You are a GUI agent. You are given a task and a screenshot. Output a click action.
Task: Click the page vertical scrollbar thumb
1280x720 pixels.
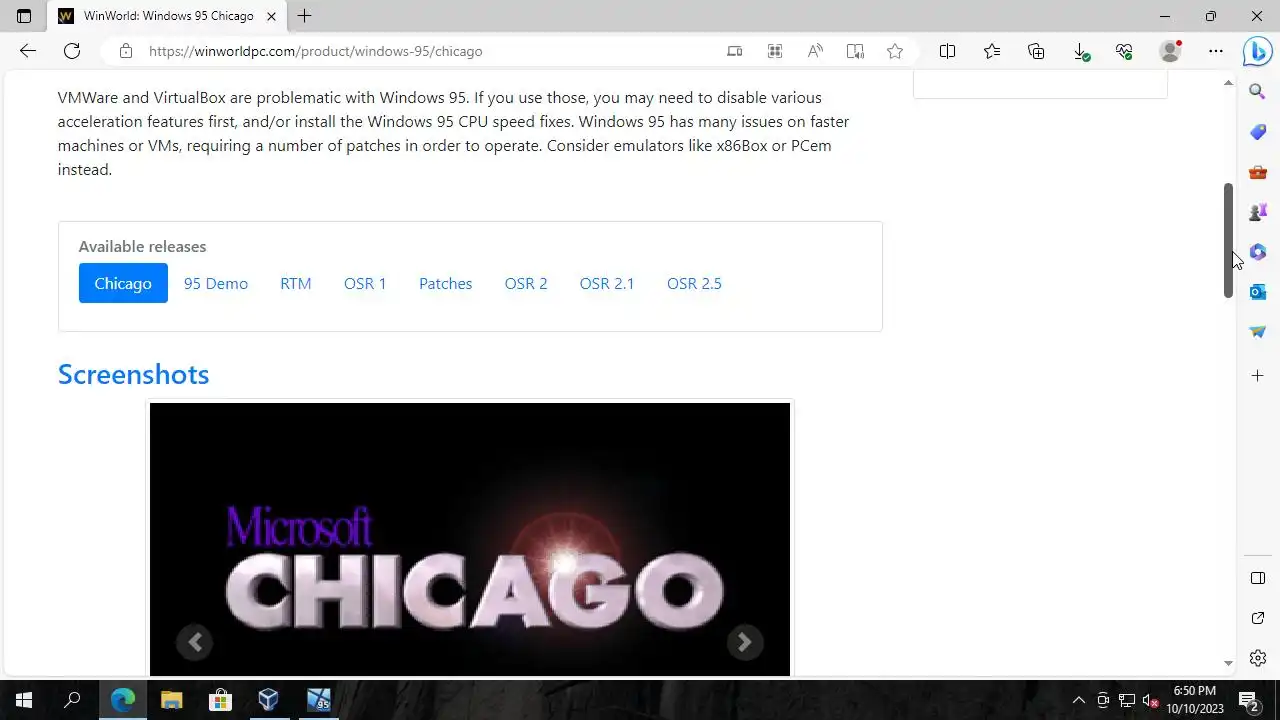pos(1229,240)
